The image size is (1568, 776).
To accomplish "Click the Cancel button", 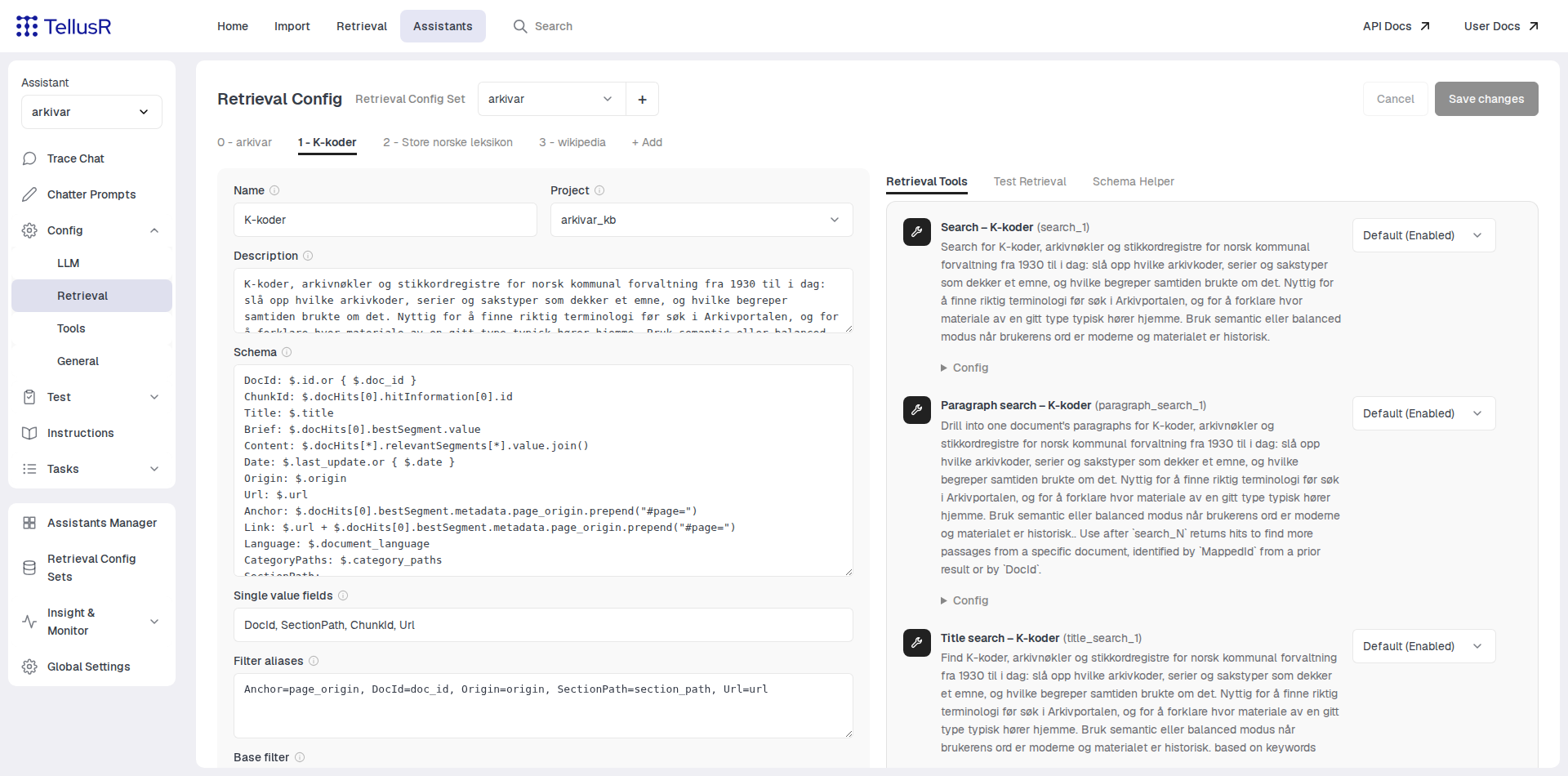I will [x=1396, y=99].
